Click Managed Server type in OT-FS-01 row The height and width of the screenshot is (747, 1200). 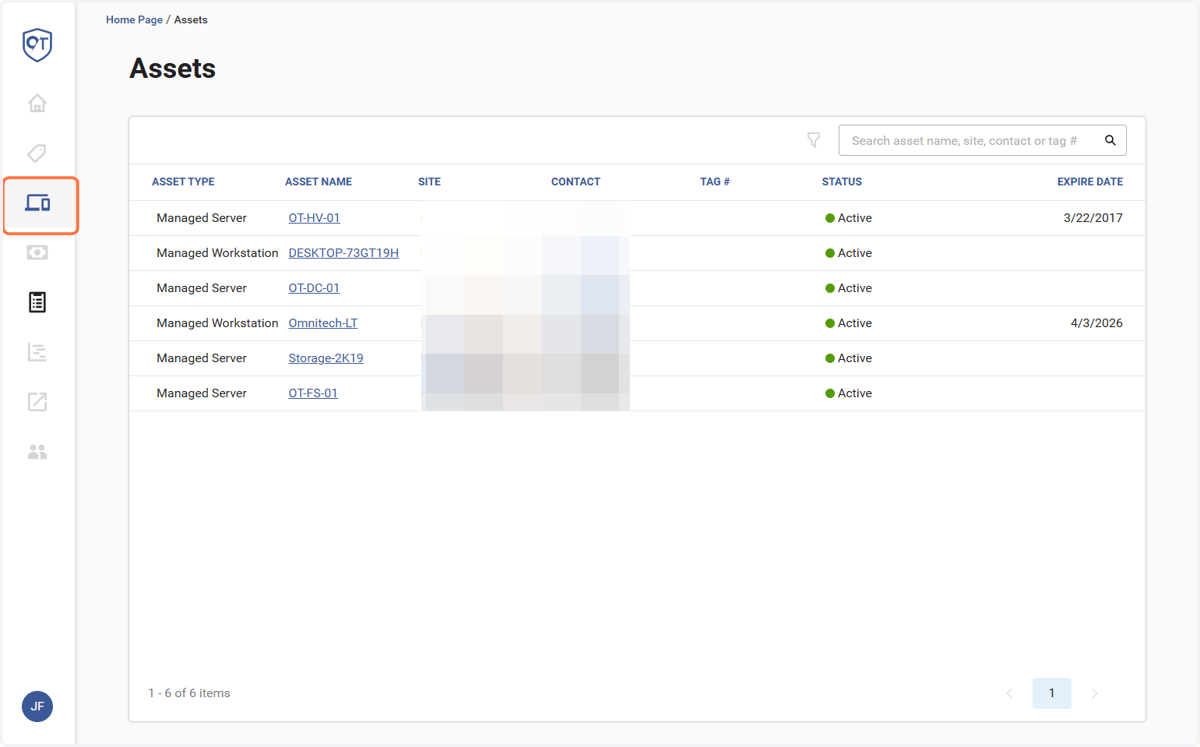pyautogui.click(x=202, y=393)
